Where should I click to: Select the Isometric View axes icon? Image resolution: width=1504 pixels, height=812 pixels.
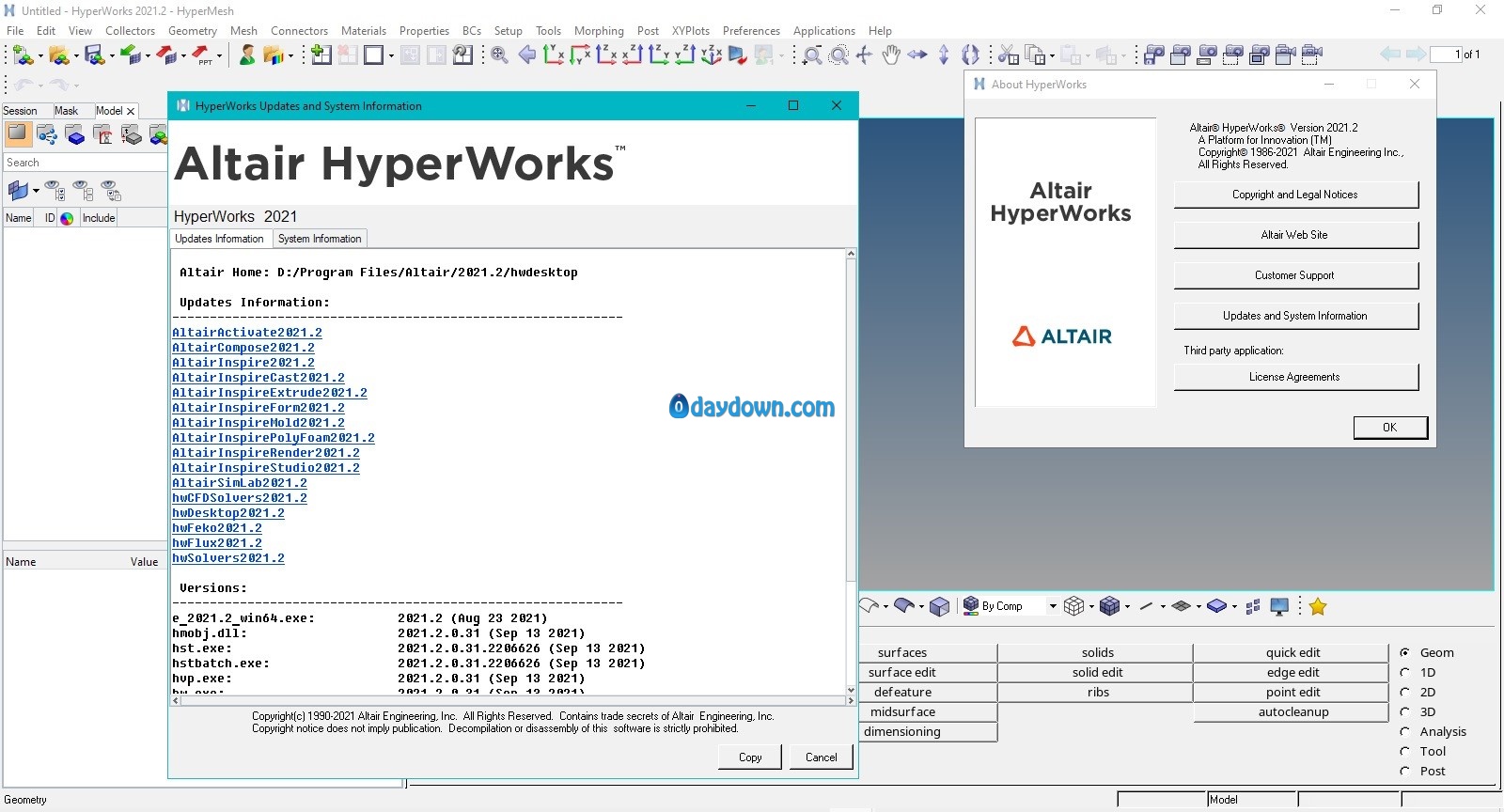click(x=712, y=55)
